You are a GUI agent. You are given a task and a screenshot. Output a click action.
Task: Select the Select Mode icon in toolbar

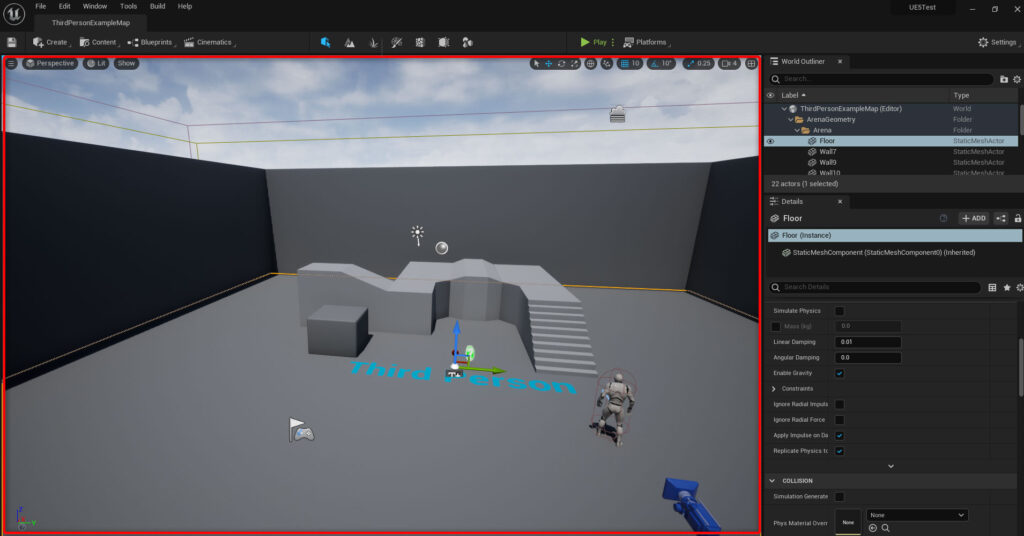[x=325, y=42]
